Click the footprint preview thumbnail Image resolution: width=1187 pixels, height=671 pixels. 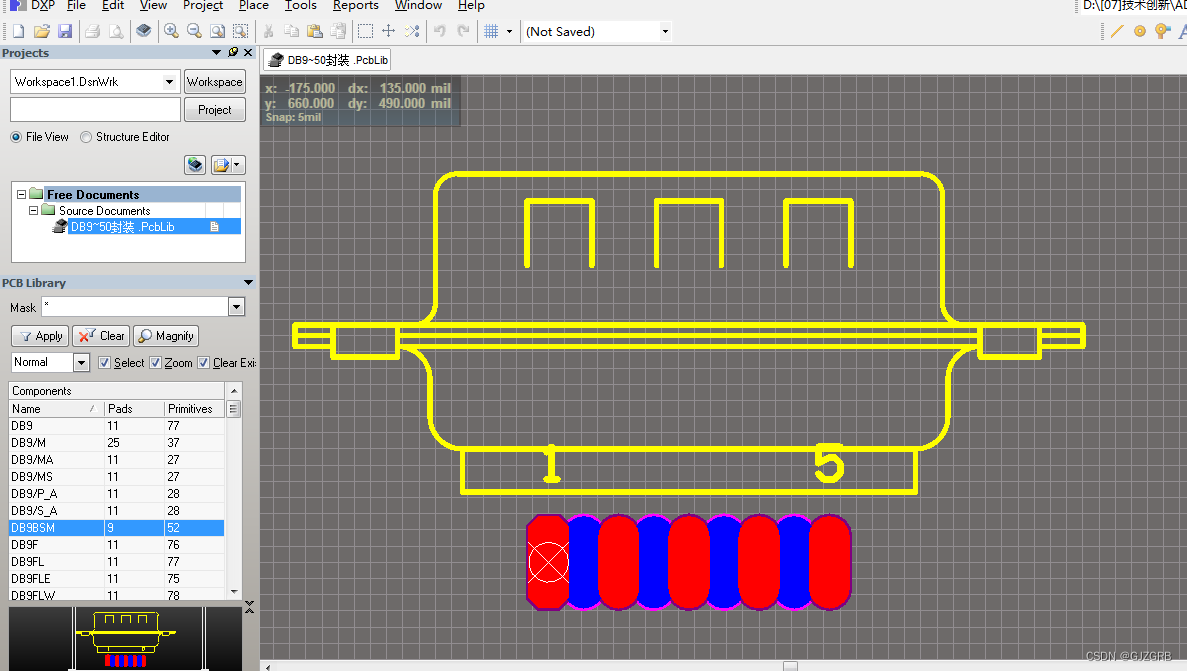pyautogui.click(x=126, y=638)
